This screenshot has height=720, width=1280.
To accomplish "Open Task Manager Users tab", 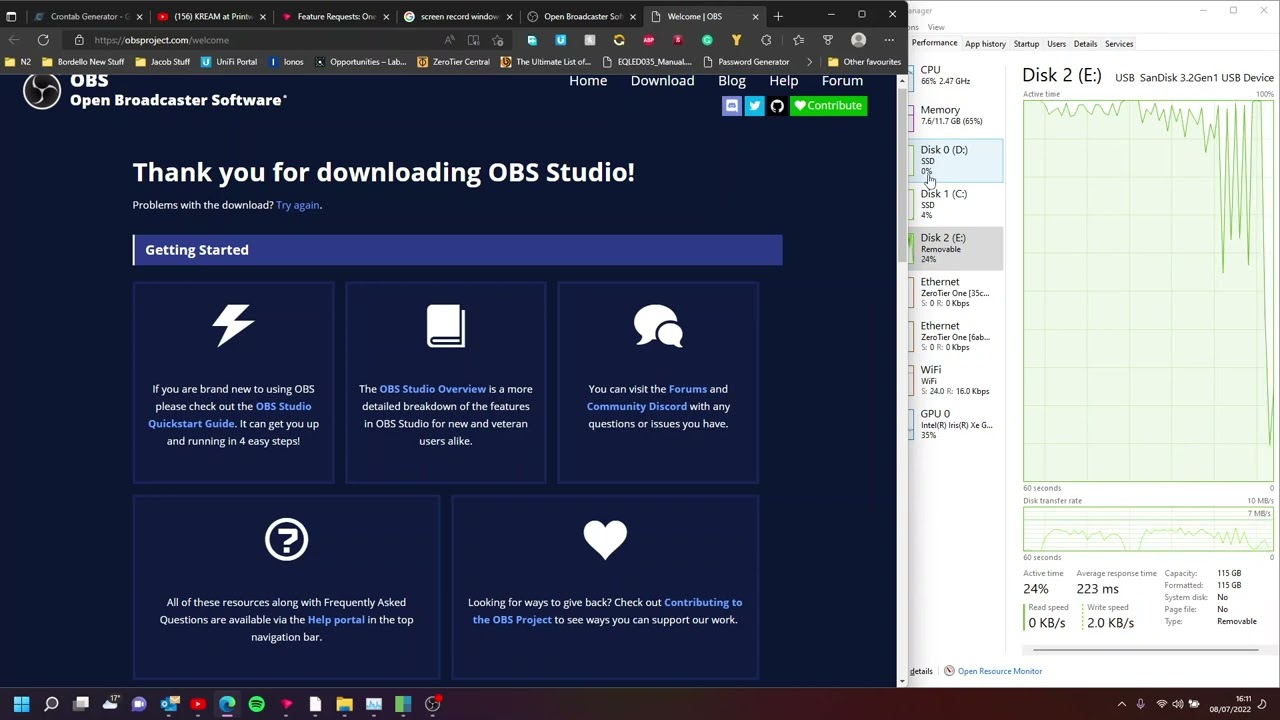I will pos(1056,44).
